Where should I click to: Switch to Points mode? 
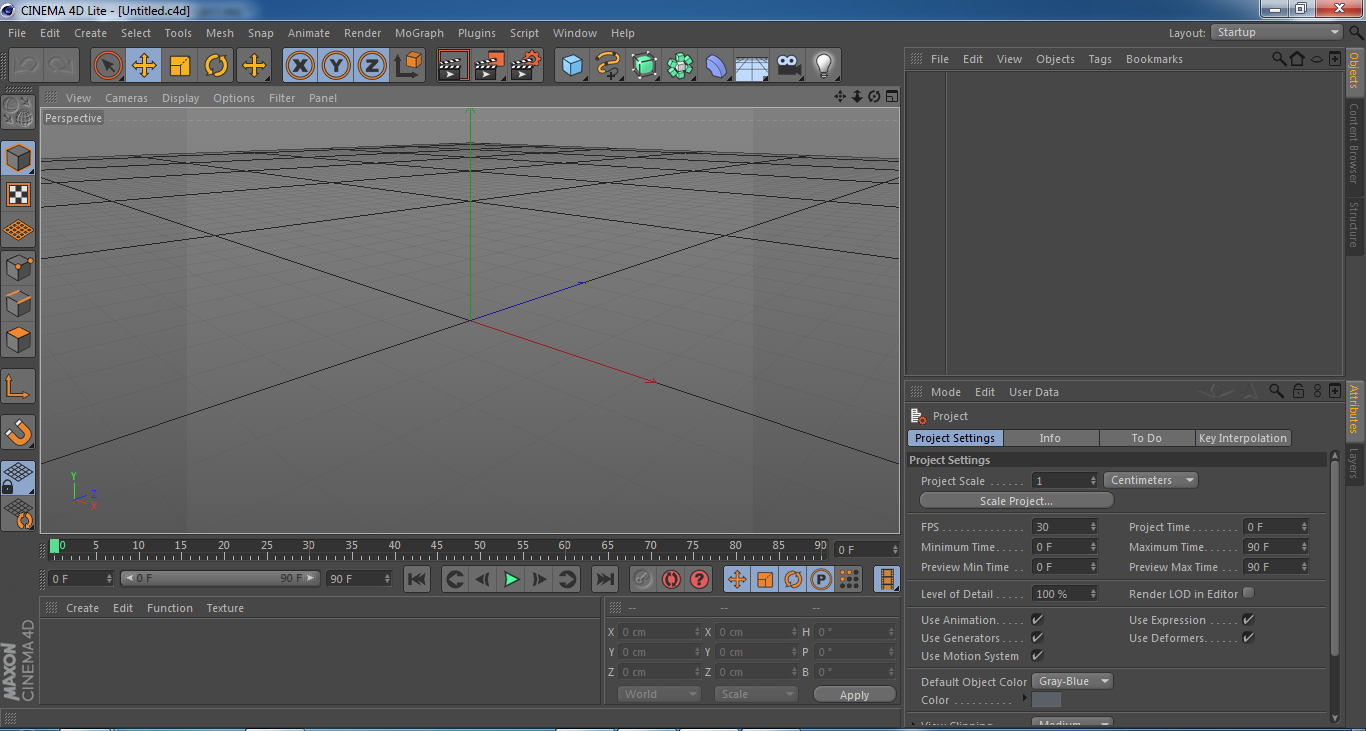click(18, 267)
